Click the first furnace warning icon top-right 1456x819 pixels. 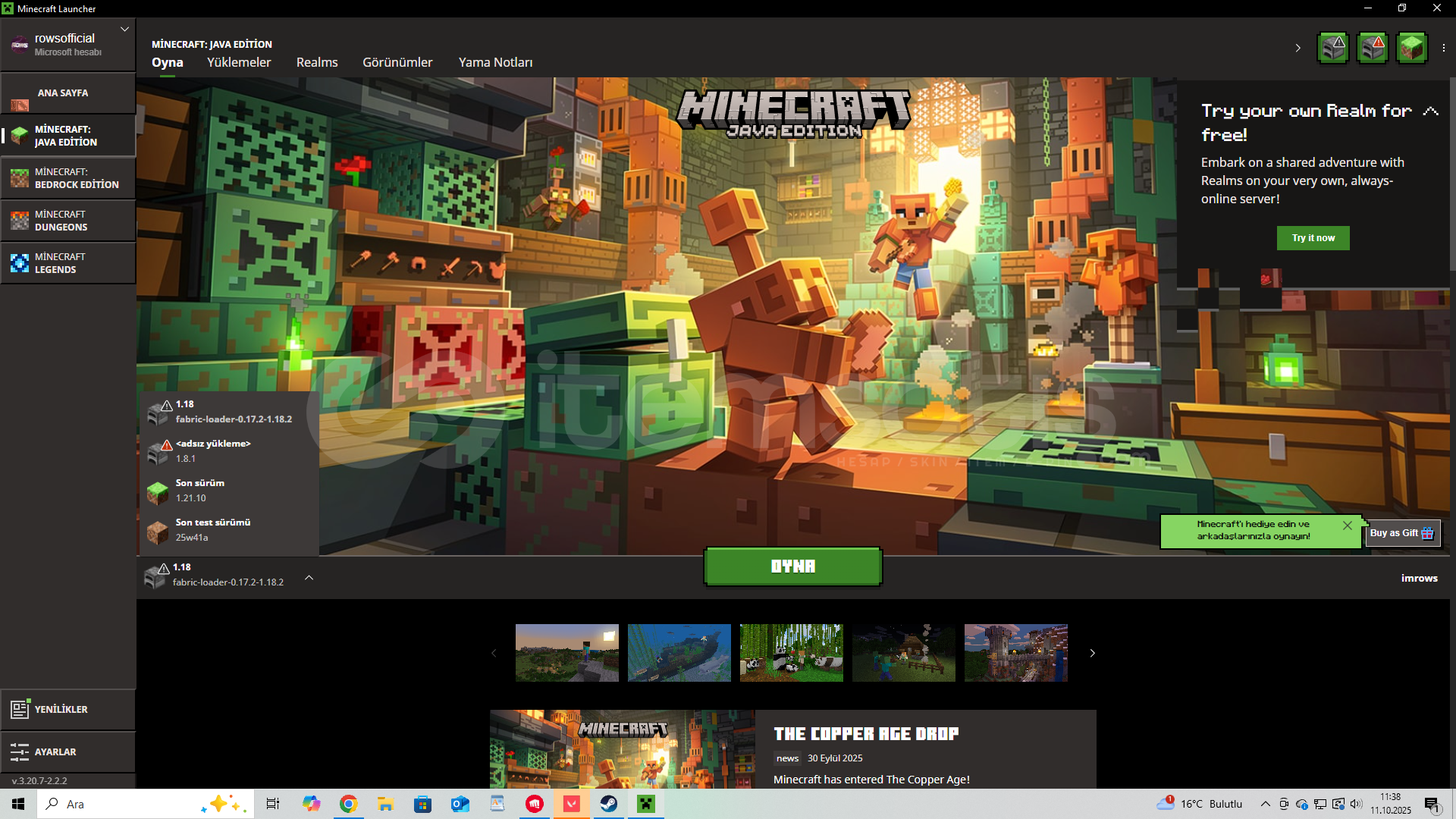(x=1333, y=48)
